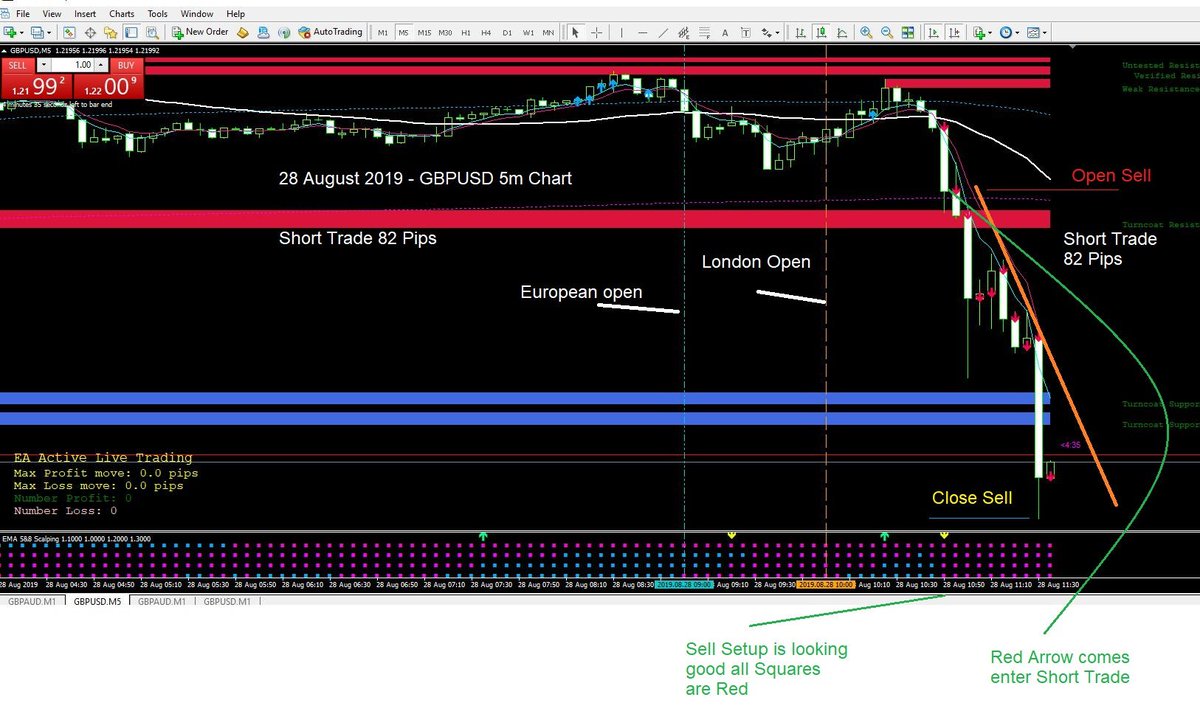Viewport: 1200px width, 714px height.
Task: Expand the New Chart dropdown arrow
Action: pos(23,32)
